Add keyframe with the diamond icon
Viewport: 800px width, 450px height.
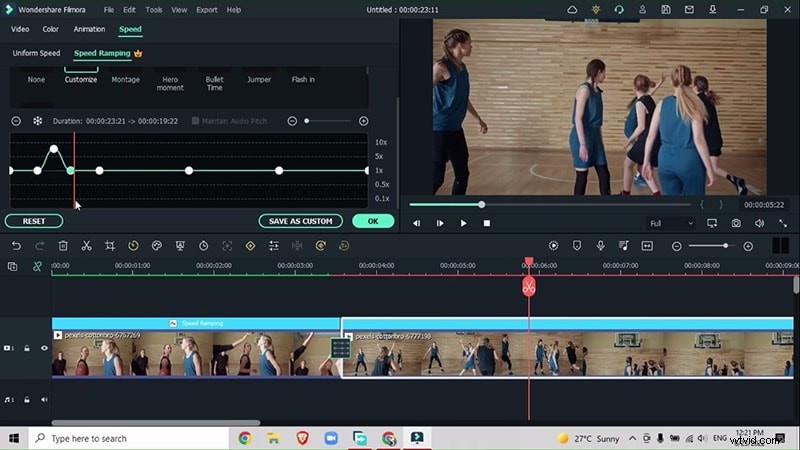[251, 246]
